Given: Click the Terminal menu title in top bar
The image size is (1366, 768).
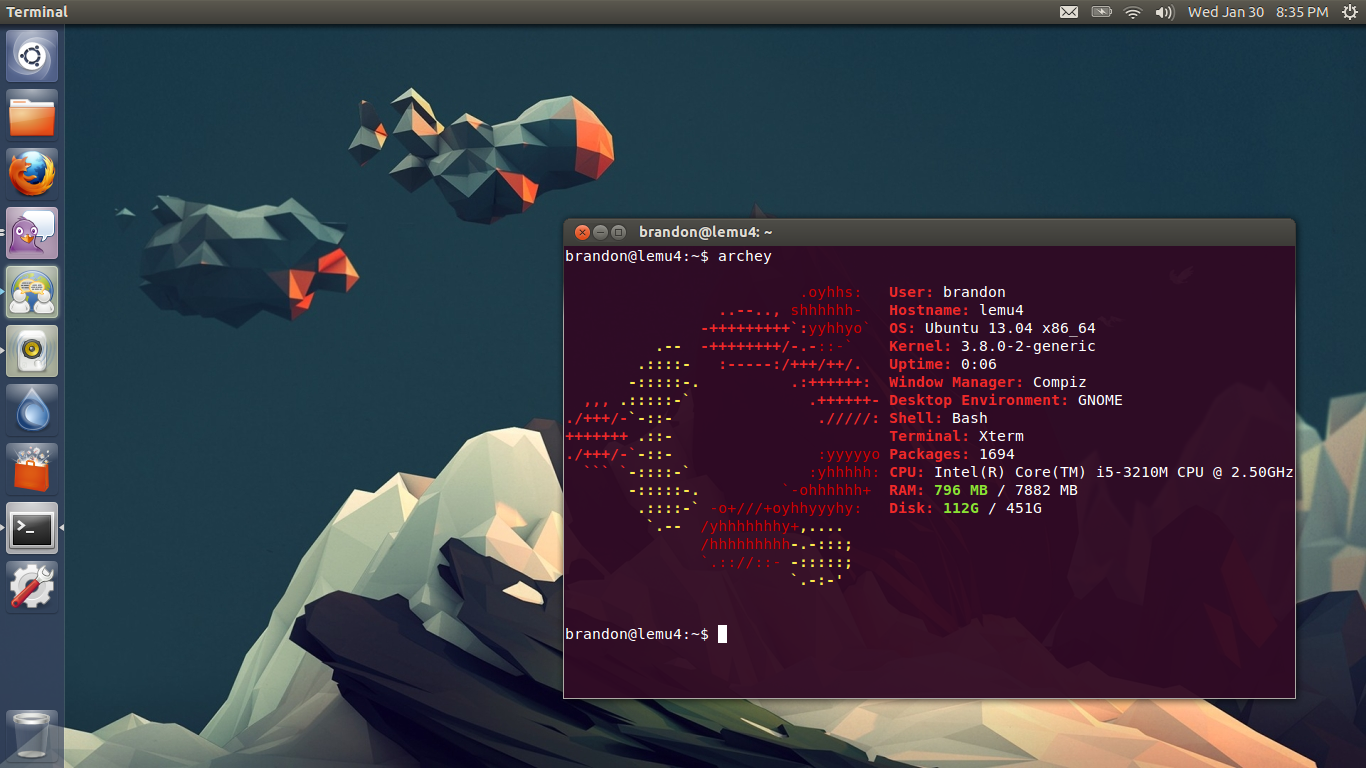Looking at the screenshot, I should (x=37, y=12).
